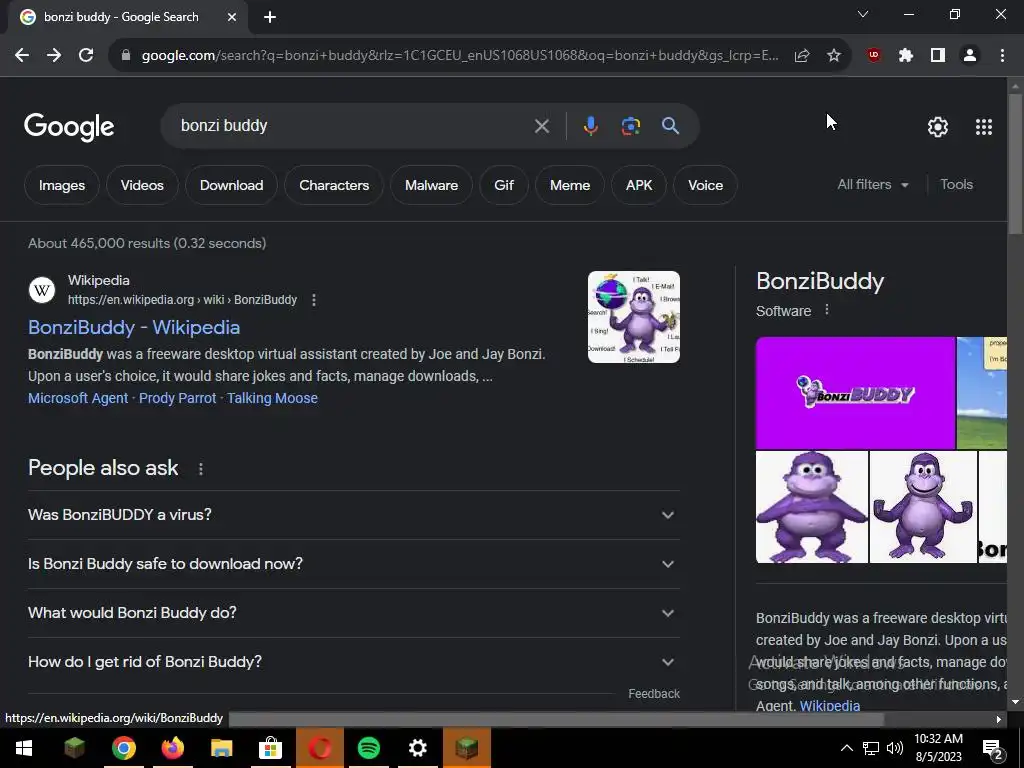Bookmark this page with the star icon
The width and height of the screenshot is (1024, 768).
[834, 56]
